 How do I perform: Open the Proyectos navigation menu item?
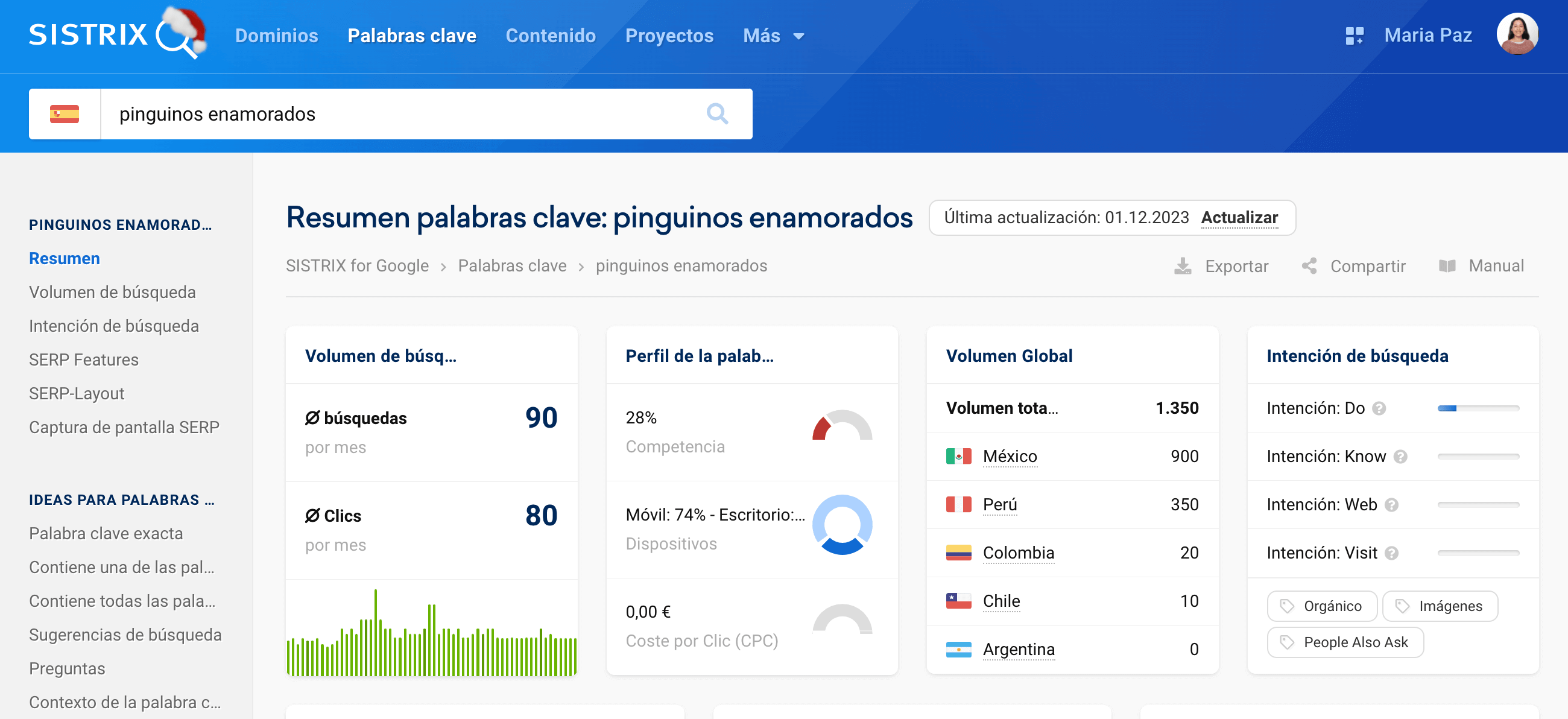[x=669, y=36]
